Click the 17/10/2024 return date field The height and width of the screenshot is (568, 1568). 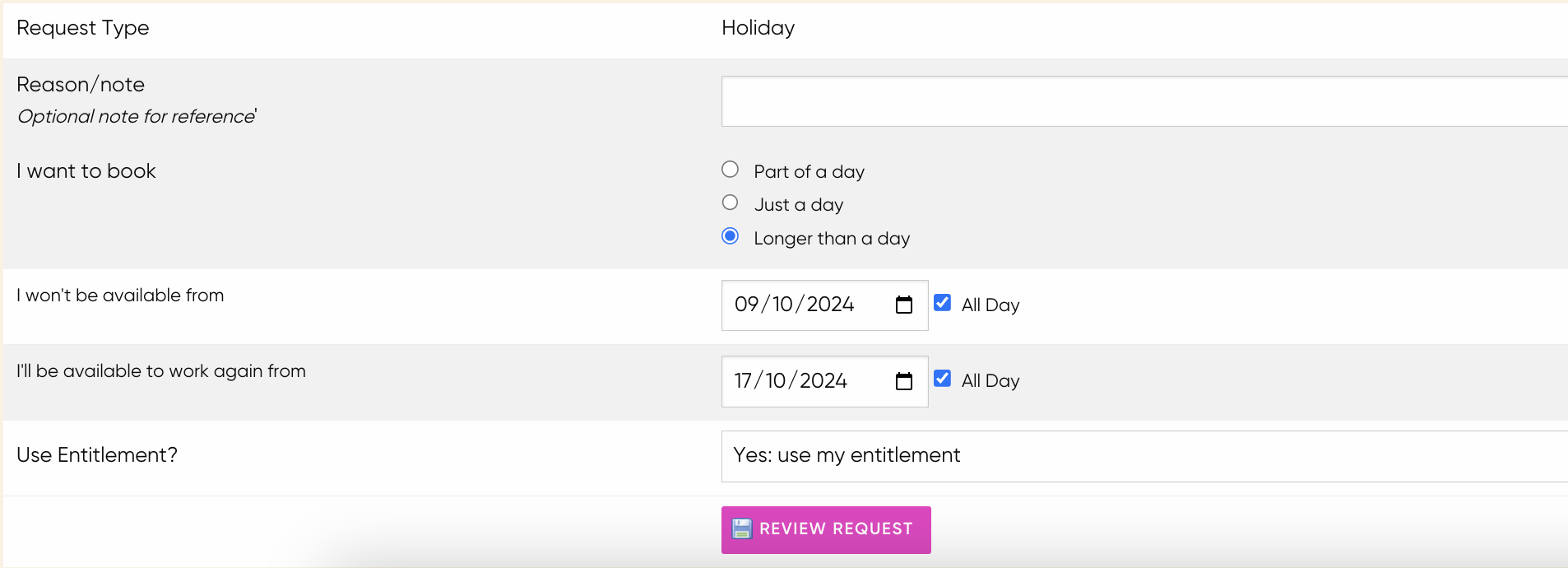click(x=824, y=381)
